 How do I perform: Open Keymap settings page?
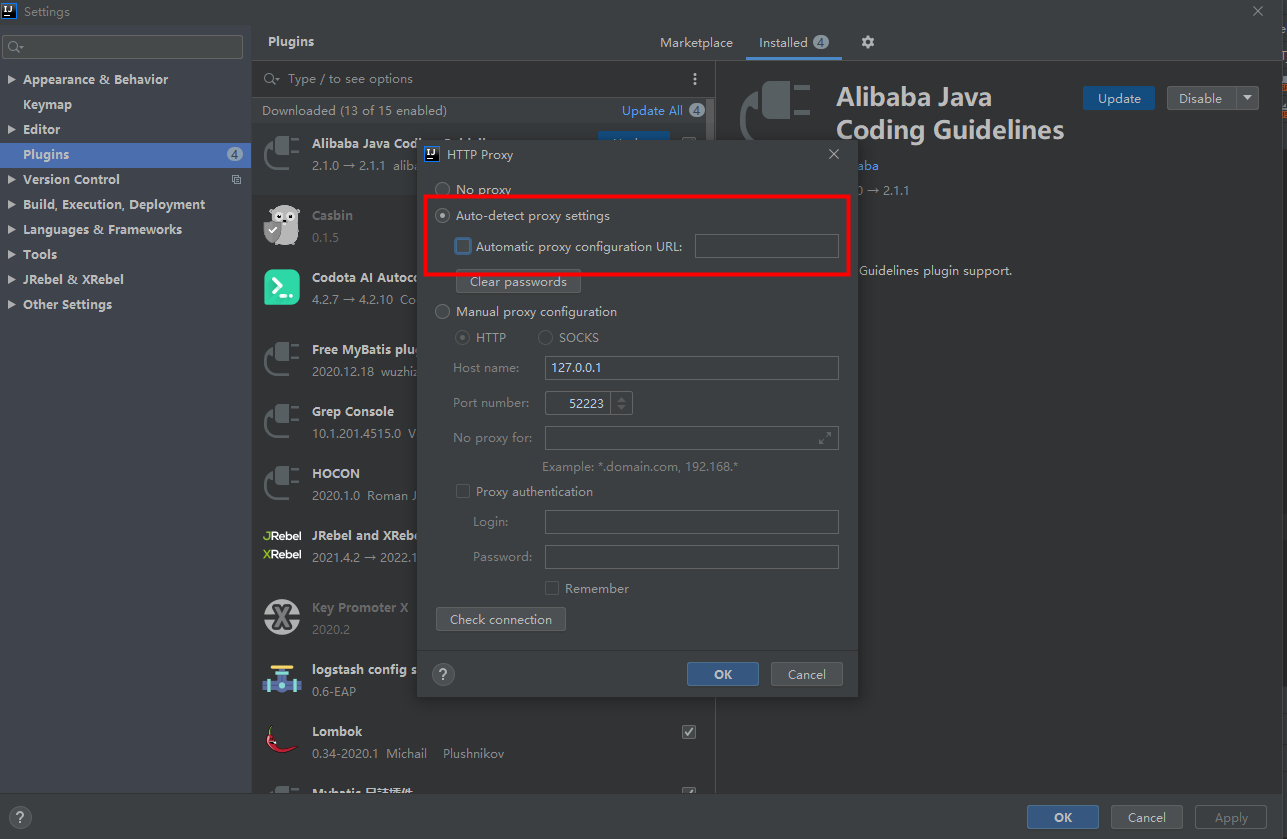pyautogui.click(x=47, y=104)
